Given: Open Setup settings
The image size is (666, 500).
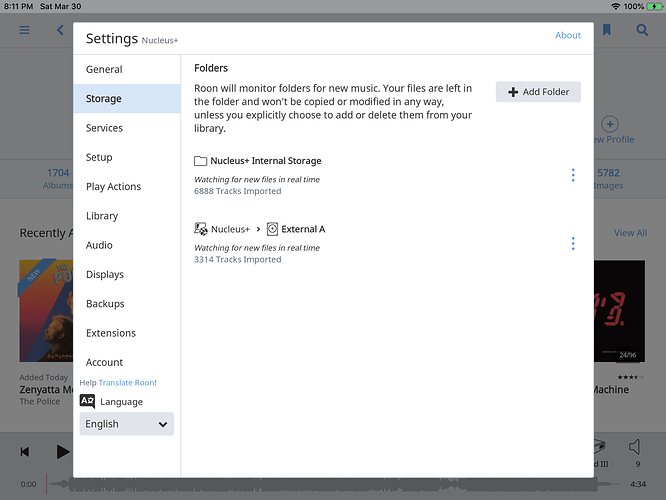Looking at the screenshot, I should pos(127,157).
